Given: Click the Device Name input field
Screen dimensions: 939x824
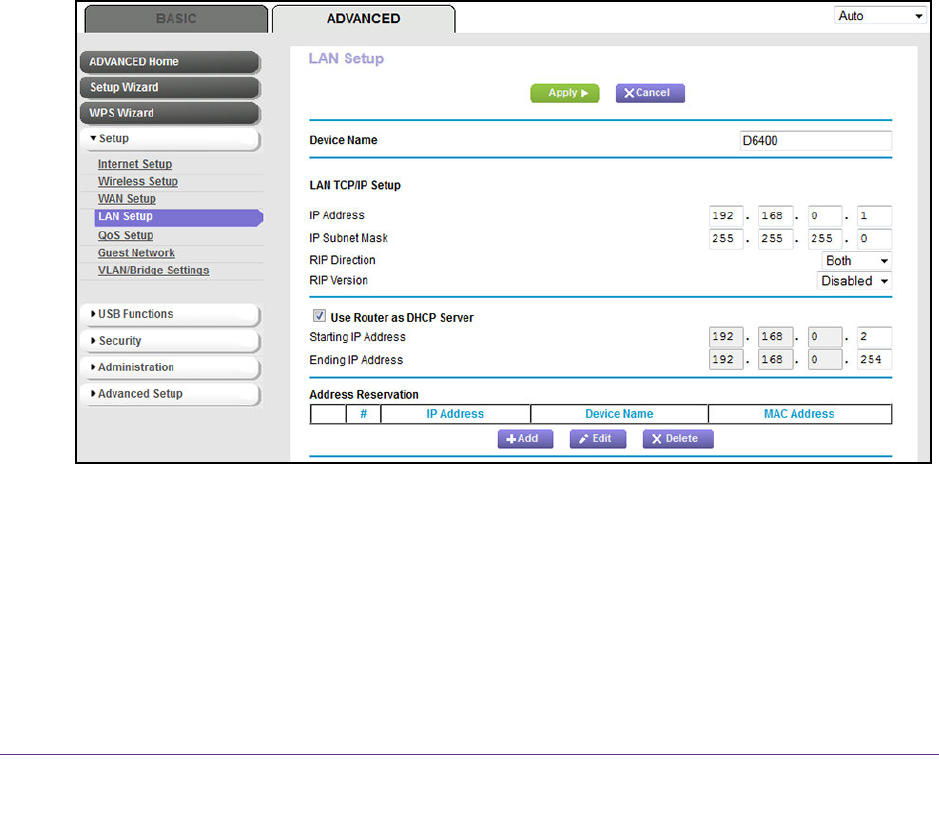Looking at the screenshot, I should (x=813, y=141).
